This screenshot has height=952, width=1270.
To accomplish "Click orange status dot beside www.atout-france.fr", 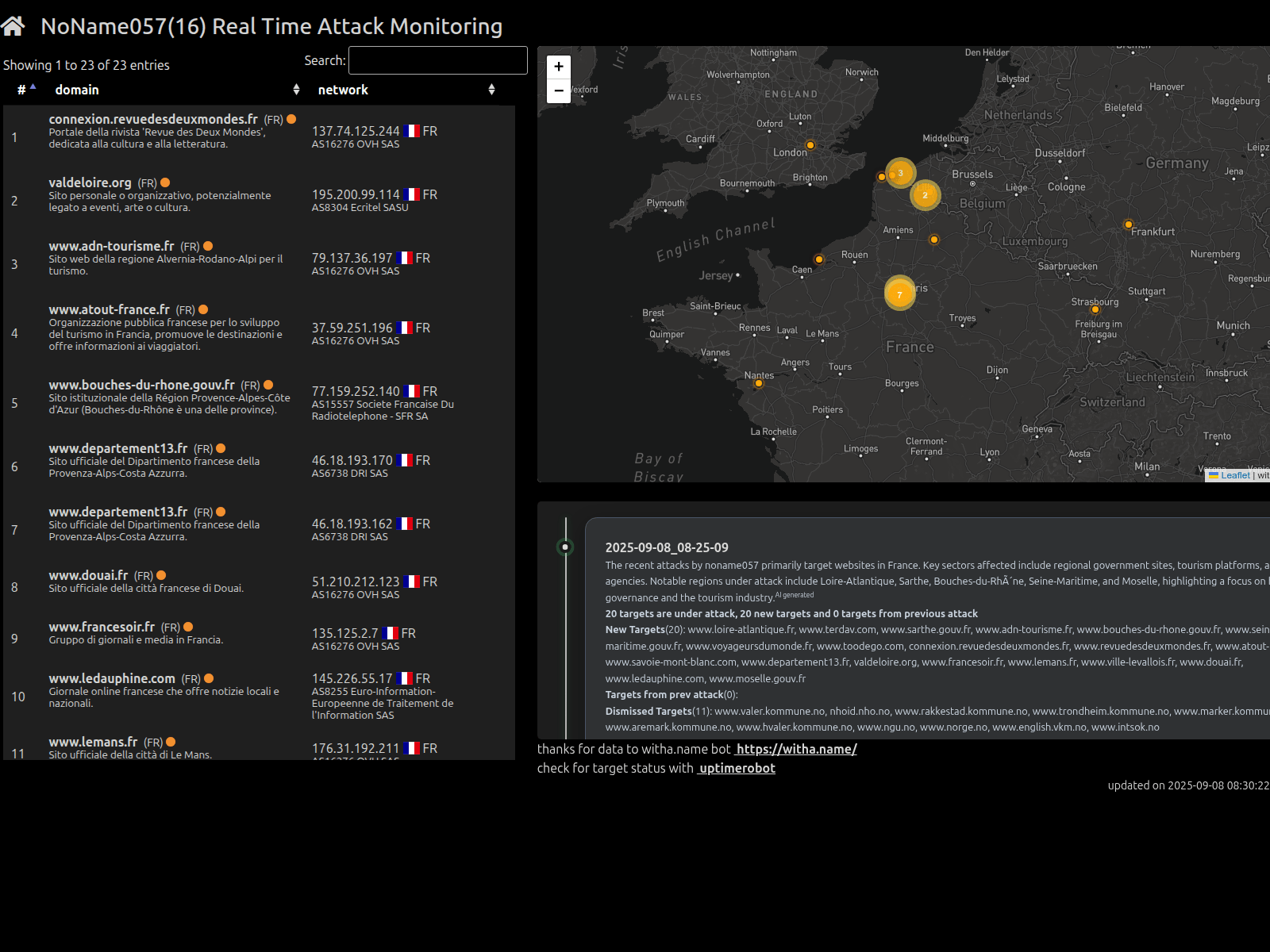I will click(x=203, y=309).
